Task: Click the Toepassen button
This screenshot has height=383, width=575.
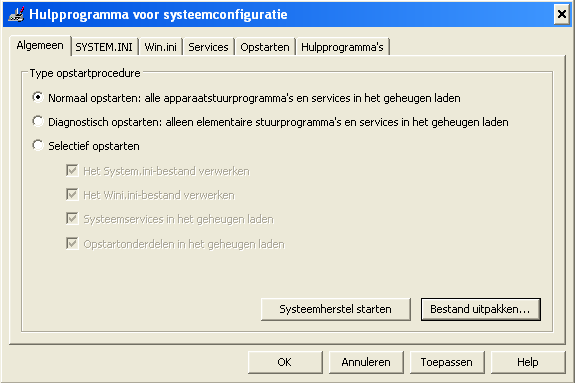Action: click(447, 362)
